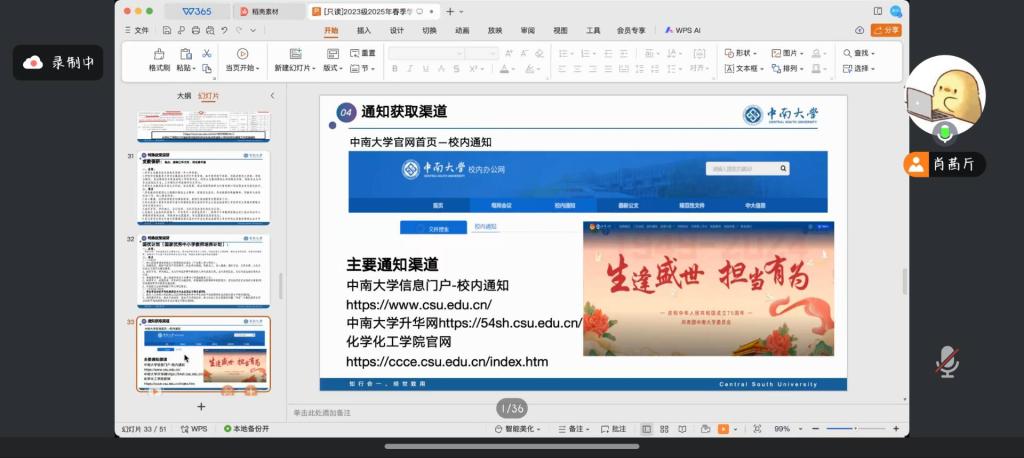This screenshot has height=458, width=1024.
Task: Click the Format Painter (格式刷) icon
Action: pos(159,54)
